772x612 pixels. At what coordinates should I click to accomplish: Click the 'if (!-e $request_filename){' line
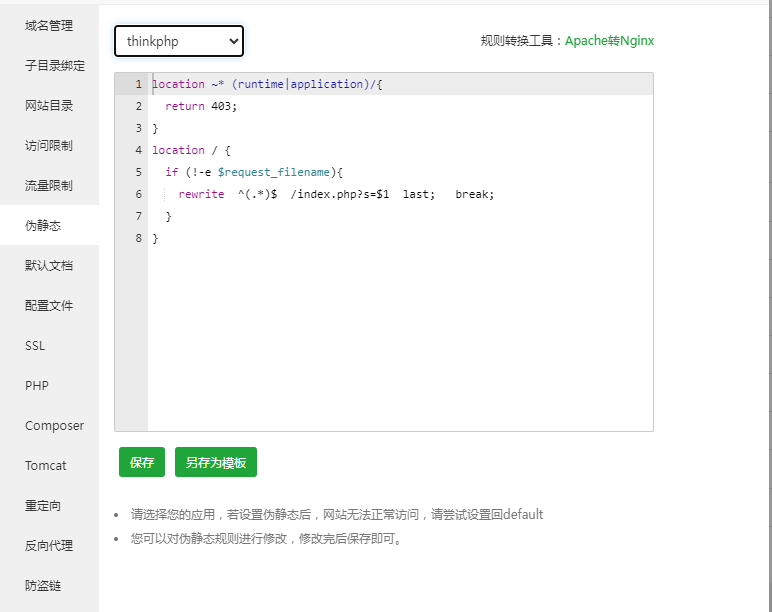254,172
